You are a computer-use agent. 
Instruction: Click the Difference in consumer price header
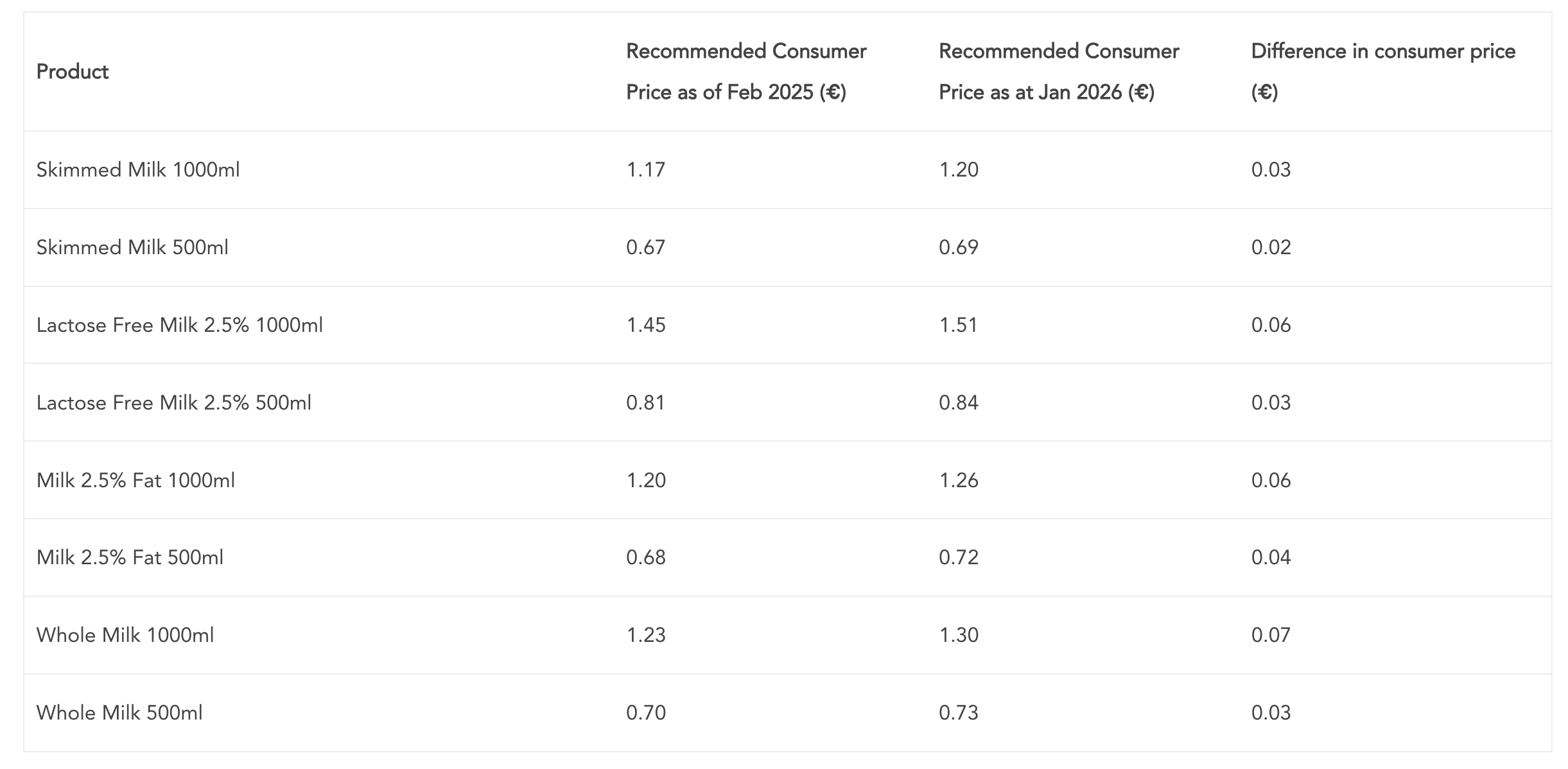point(1382,72)
